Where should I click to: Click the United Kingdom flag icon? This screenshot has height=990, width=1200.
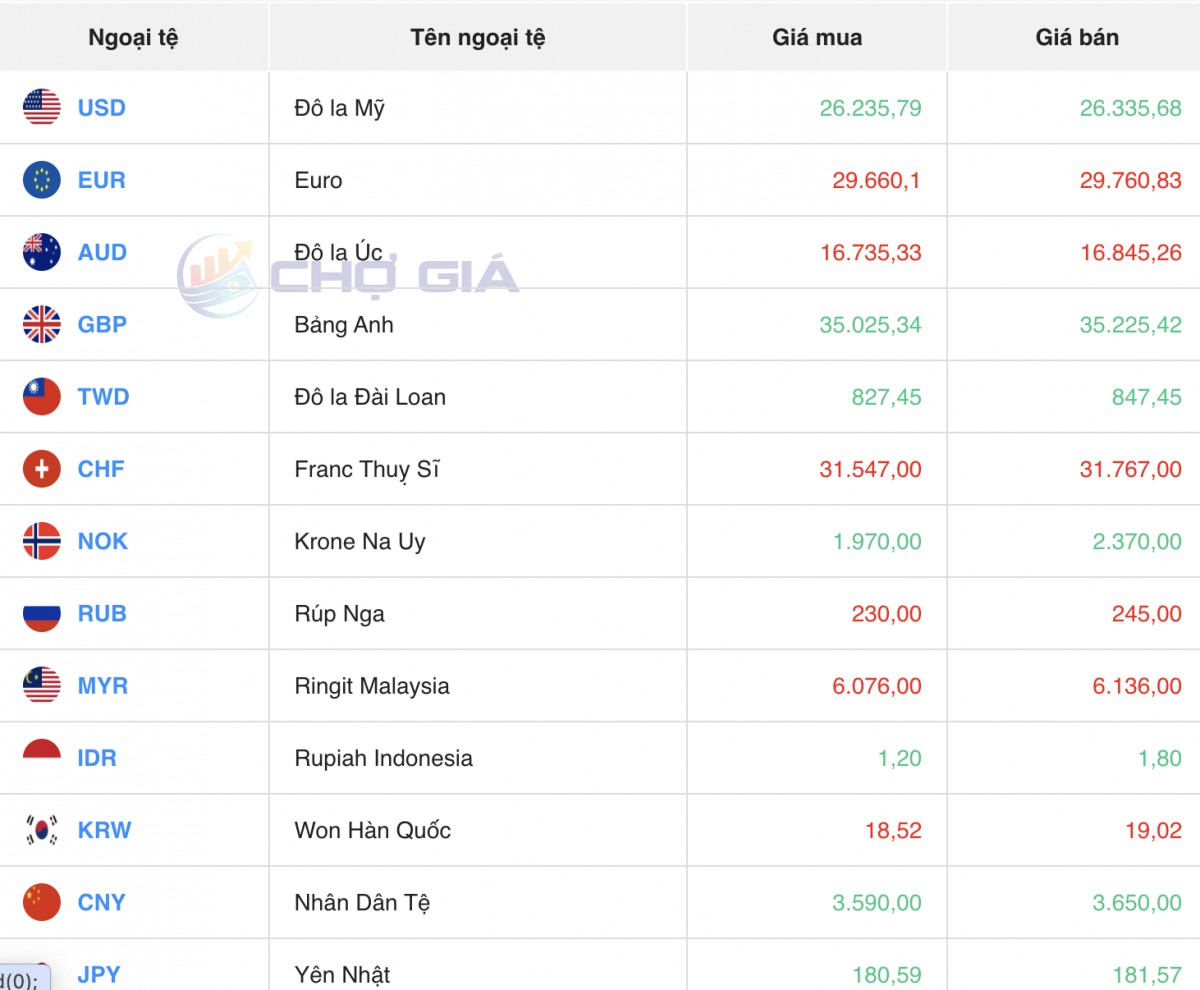[42, 324]
